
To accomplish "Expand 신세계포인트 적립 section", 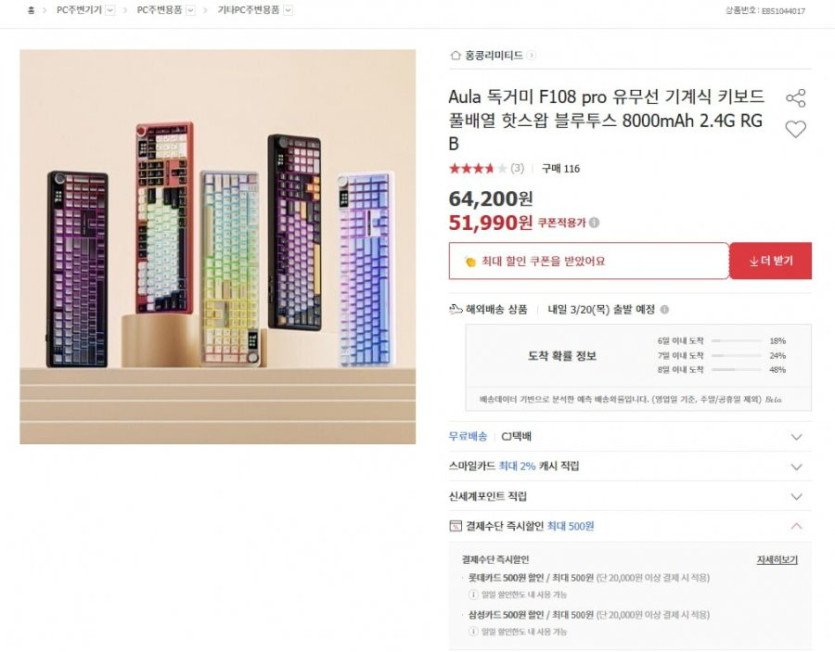I will point(630,496).
